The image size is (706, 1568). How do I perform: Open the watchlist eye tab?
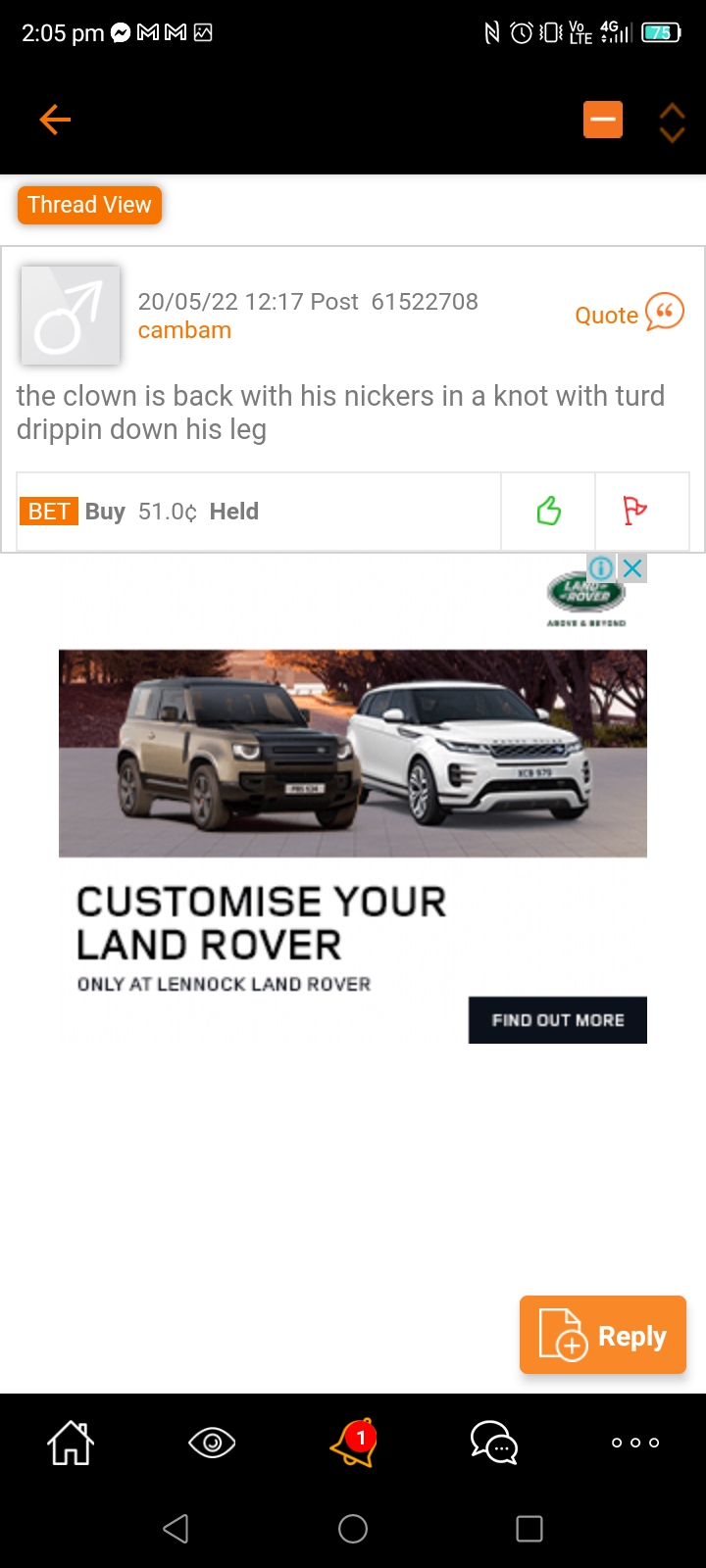[212, 1443]
